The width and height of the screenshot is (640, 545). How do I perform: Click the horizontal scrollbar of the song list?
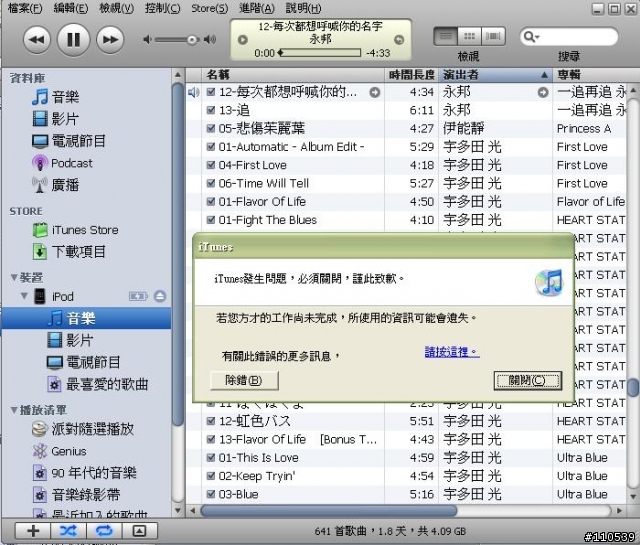click(329, 510)
